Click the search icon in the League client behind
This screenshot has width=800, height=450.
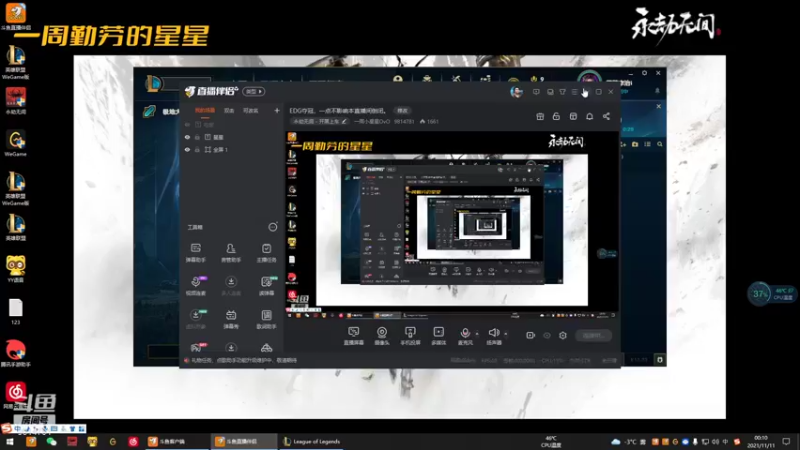660,144
